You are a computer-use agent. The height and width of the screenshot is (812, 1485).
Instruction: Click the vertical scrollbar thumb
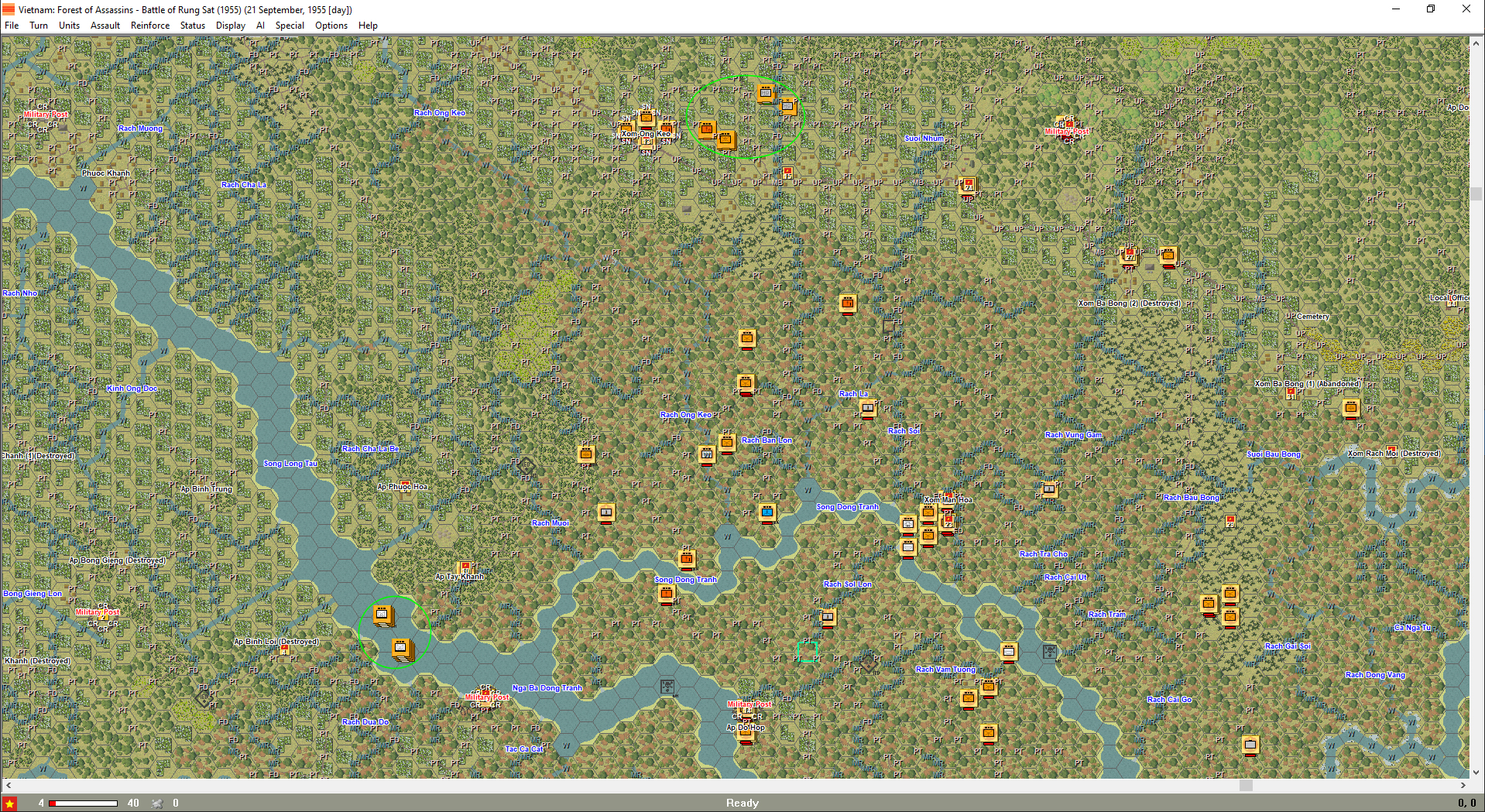pyautogui.click(x=1476, y=194)
